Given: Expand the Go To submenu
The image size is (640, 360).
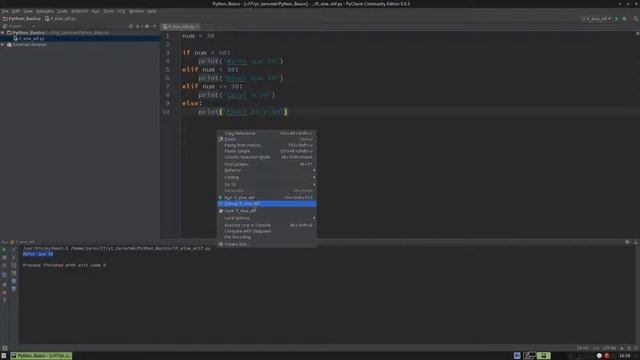Looking at the screenshot, I should [267, 184].
